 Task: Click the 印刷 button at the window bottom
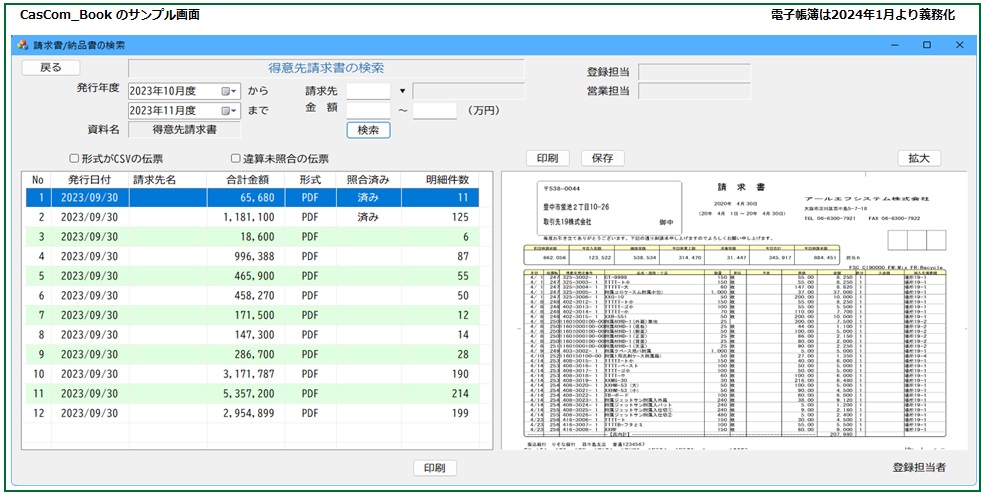pos(435,468)
